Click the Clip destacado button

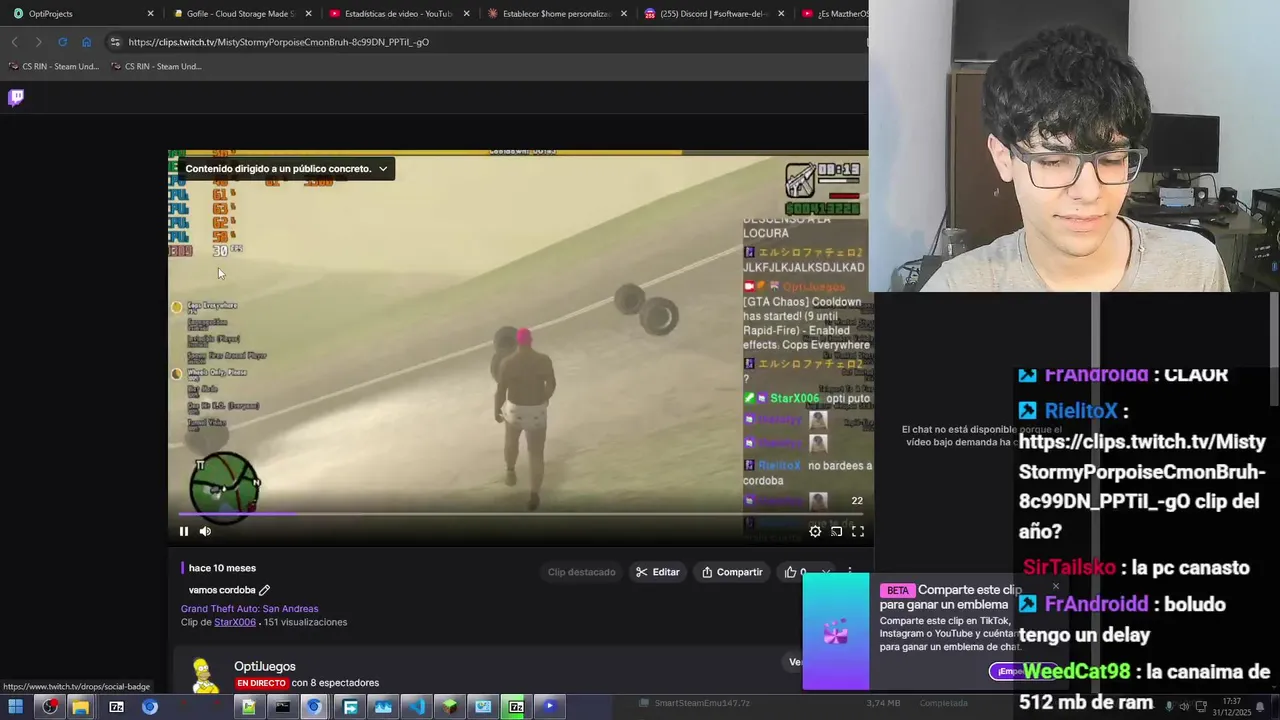point(581,572)
